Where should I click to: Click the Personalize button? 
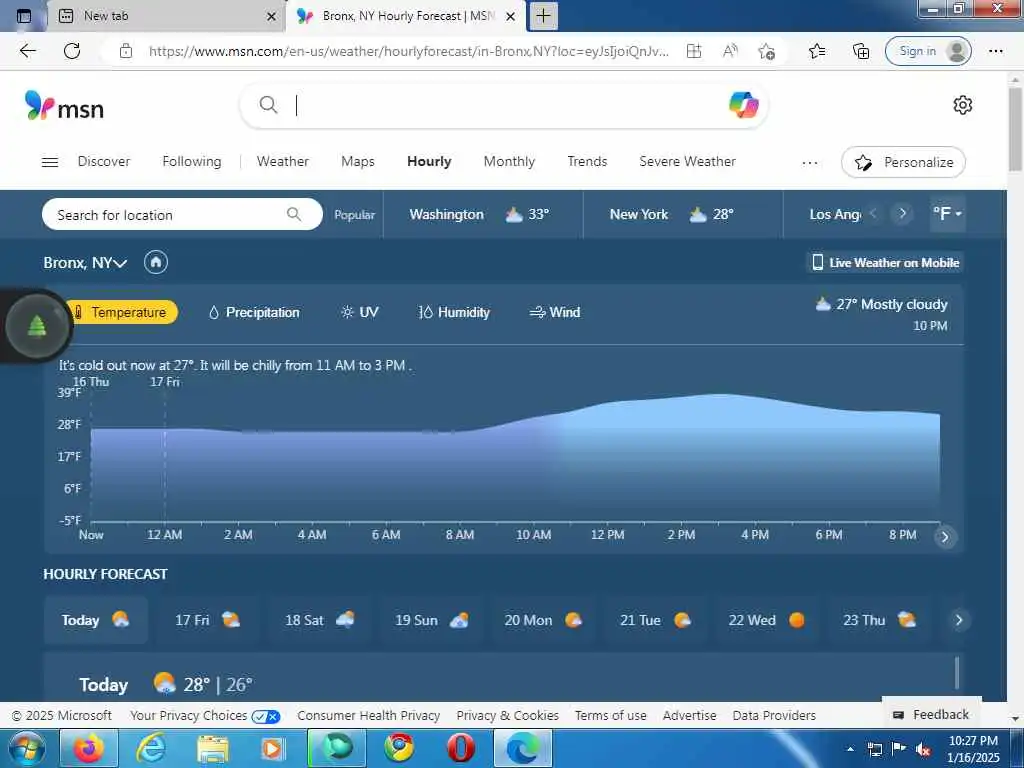tap(903, 162)
